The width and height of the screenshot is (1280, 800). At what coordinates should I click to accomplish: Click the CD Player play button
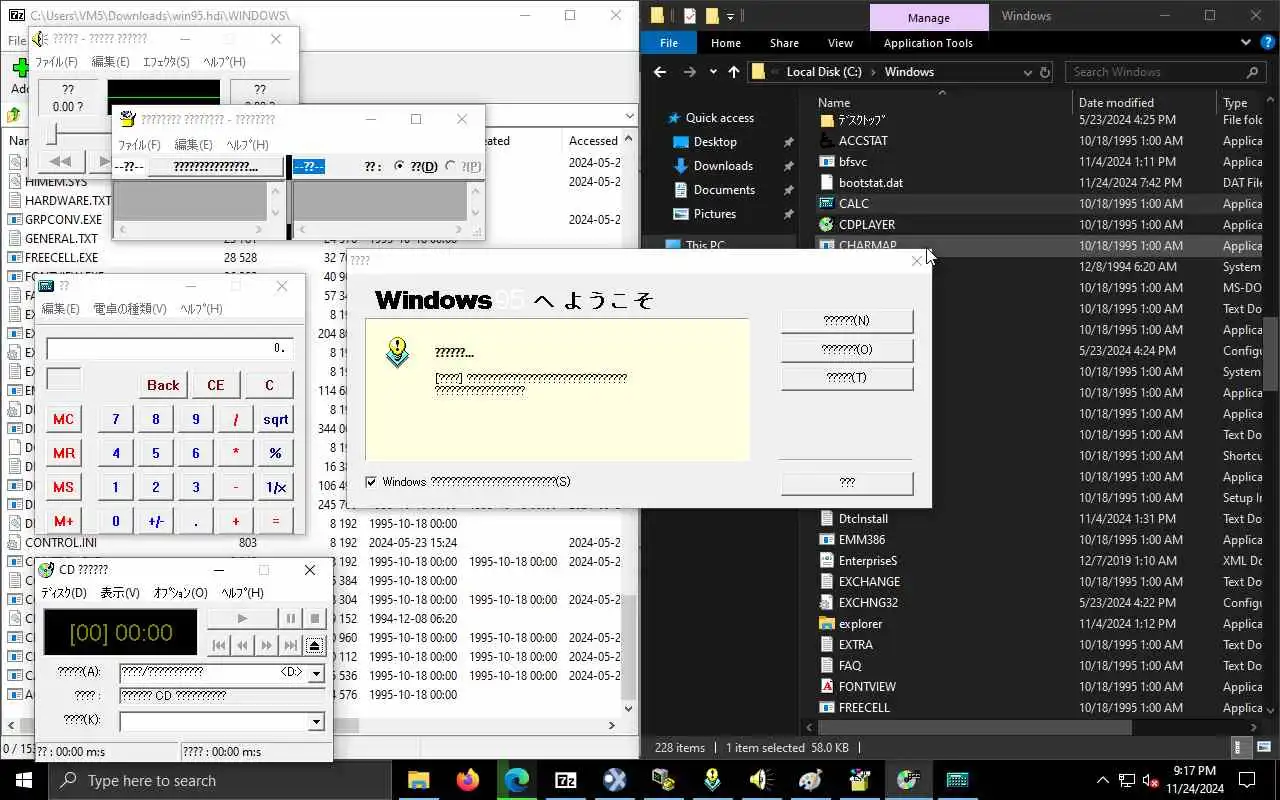242,619
